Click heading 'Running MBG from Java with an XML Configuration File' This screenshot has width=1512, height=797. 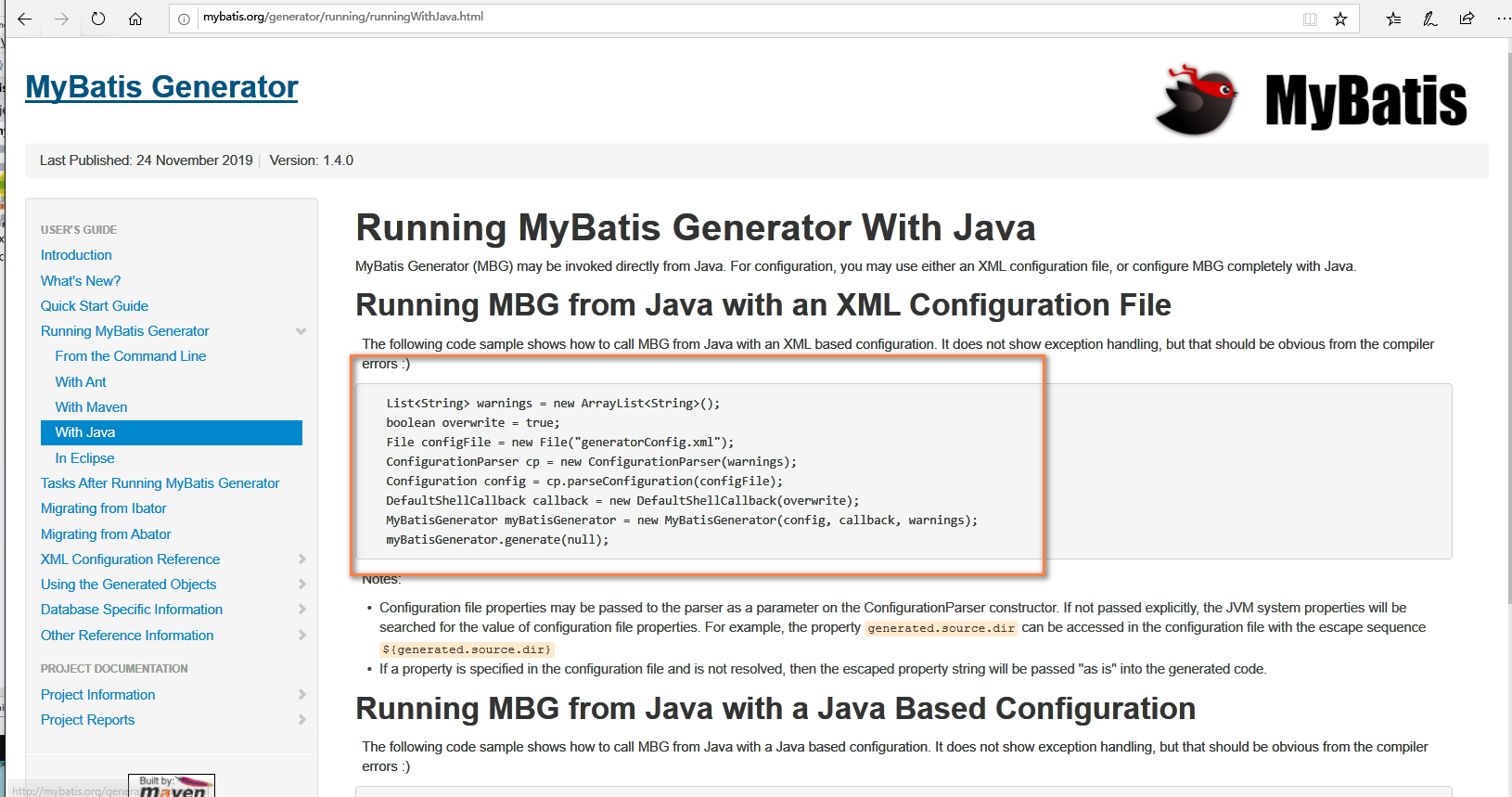coord(763,305)
